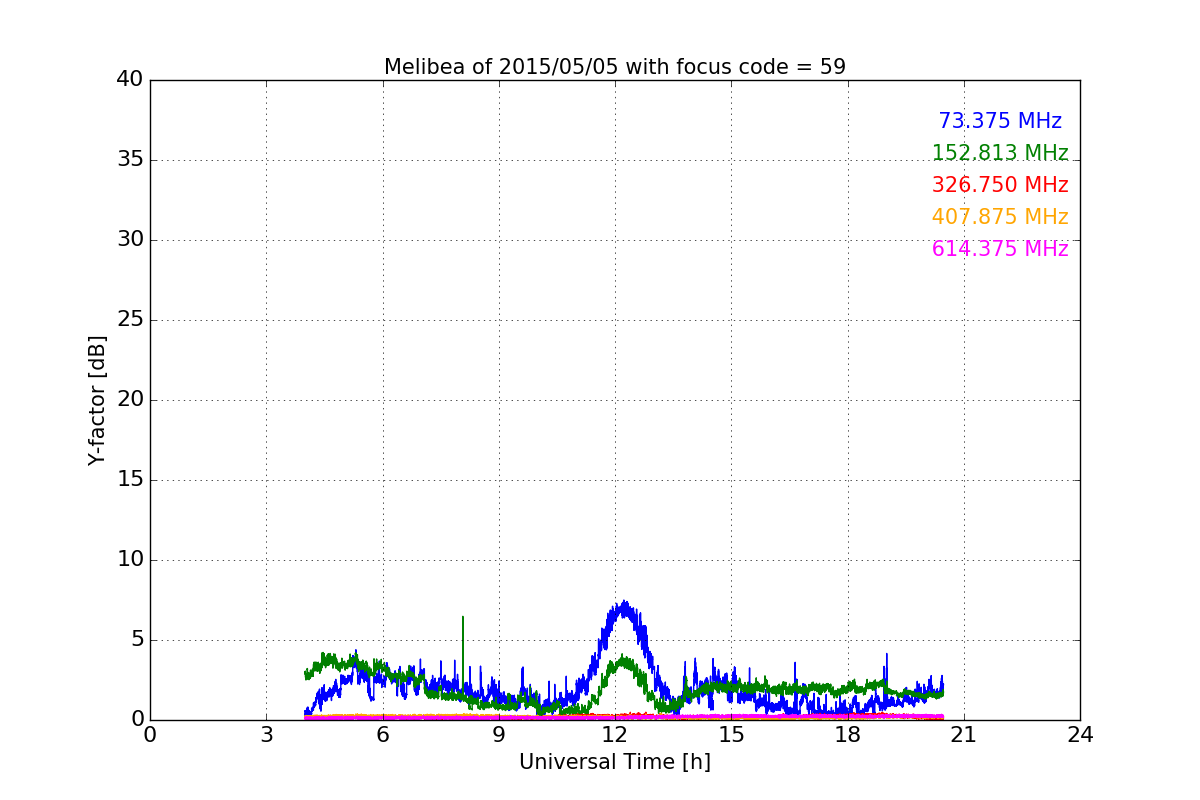This screenshot has height=800, width=1200.
Task: Click the 614.375 MHz legend label
Action: coord(1000,249)
